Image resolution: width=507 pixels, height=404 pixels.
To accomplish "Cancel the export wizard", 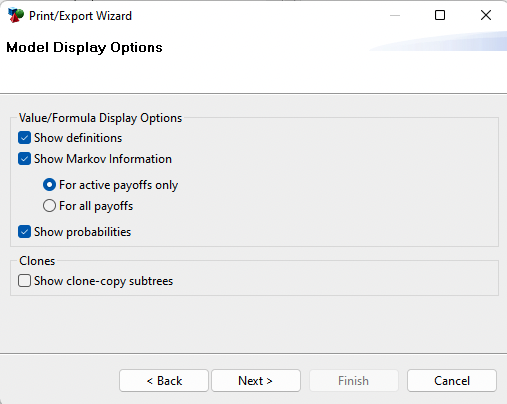I will pyautogui.click(x=452, y=381).
